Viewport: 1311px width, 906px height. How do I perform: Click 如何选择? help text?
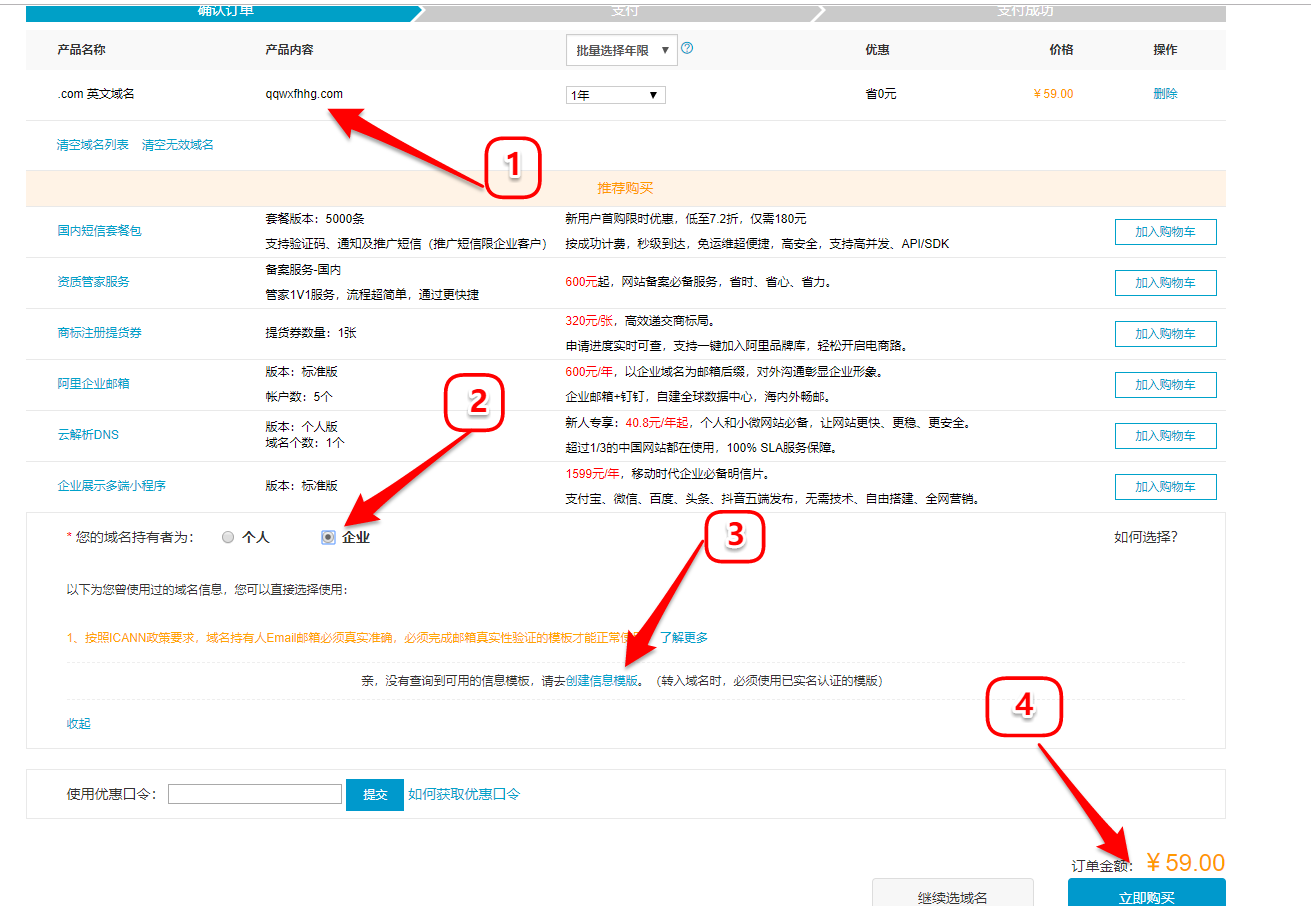(1146, 537)
